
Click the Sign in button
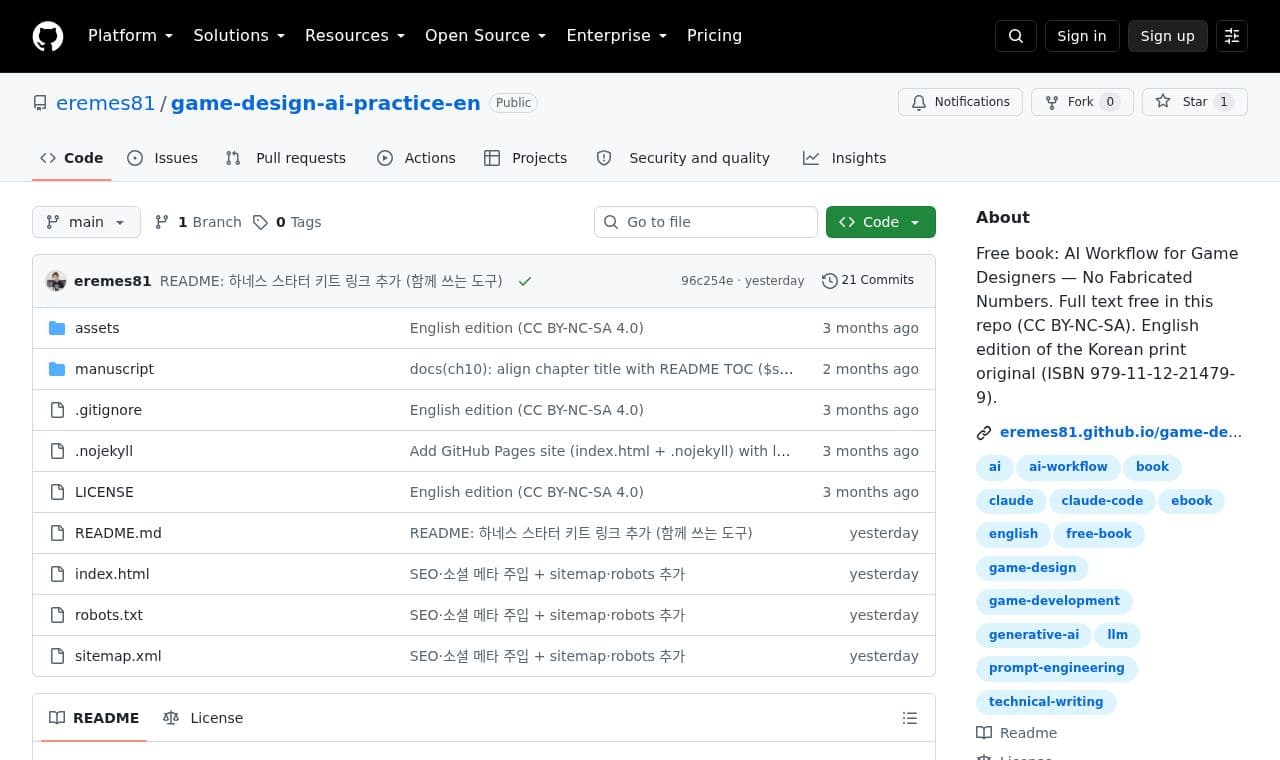(1082, 36)
